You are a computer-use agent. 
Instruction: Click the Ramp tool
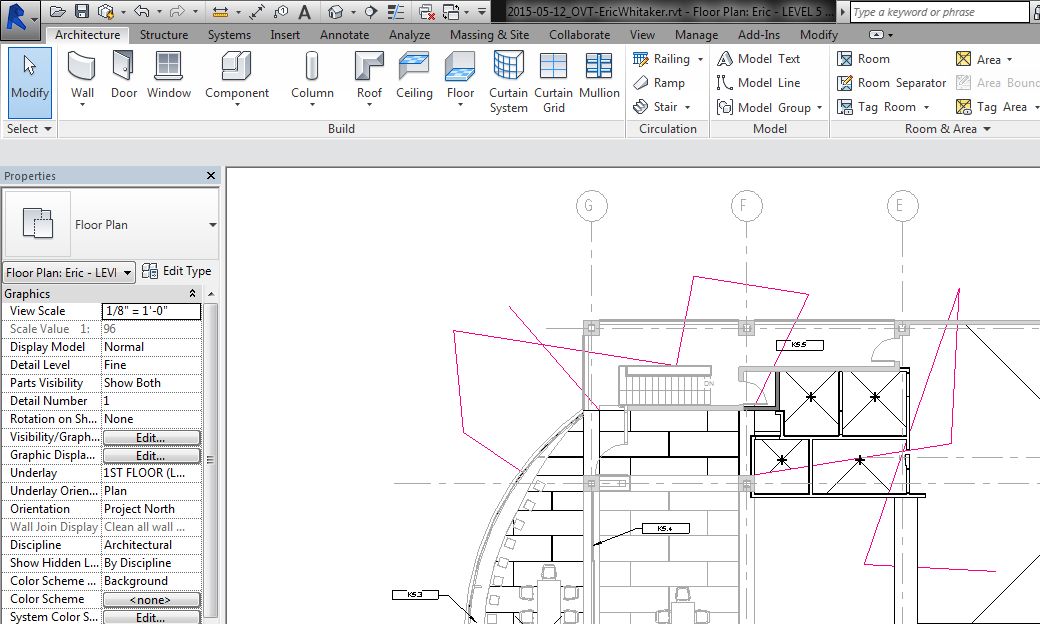coord(659,83)
